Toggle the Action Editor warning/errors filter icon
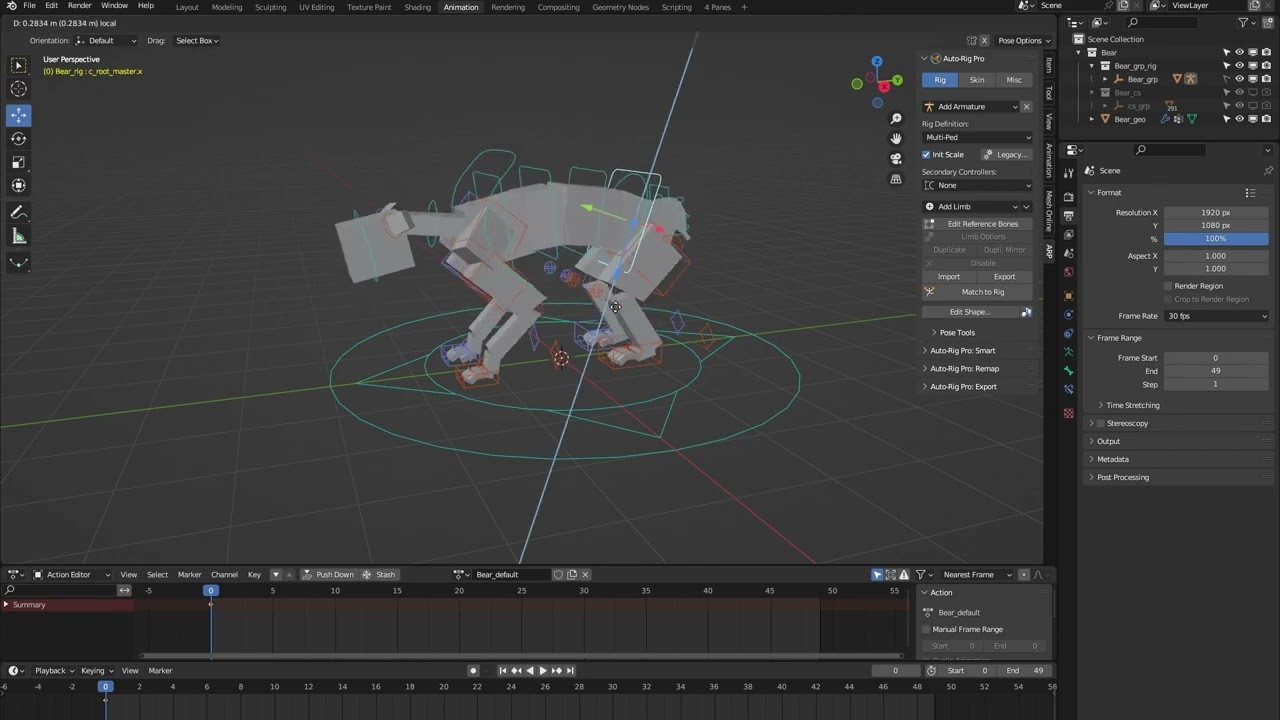 coord(904,575)
